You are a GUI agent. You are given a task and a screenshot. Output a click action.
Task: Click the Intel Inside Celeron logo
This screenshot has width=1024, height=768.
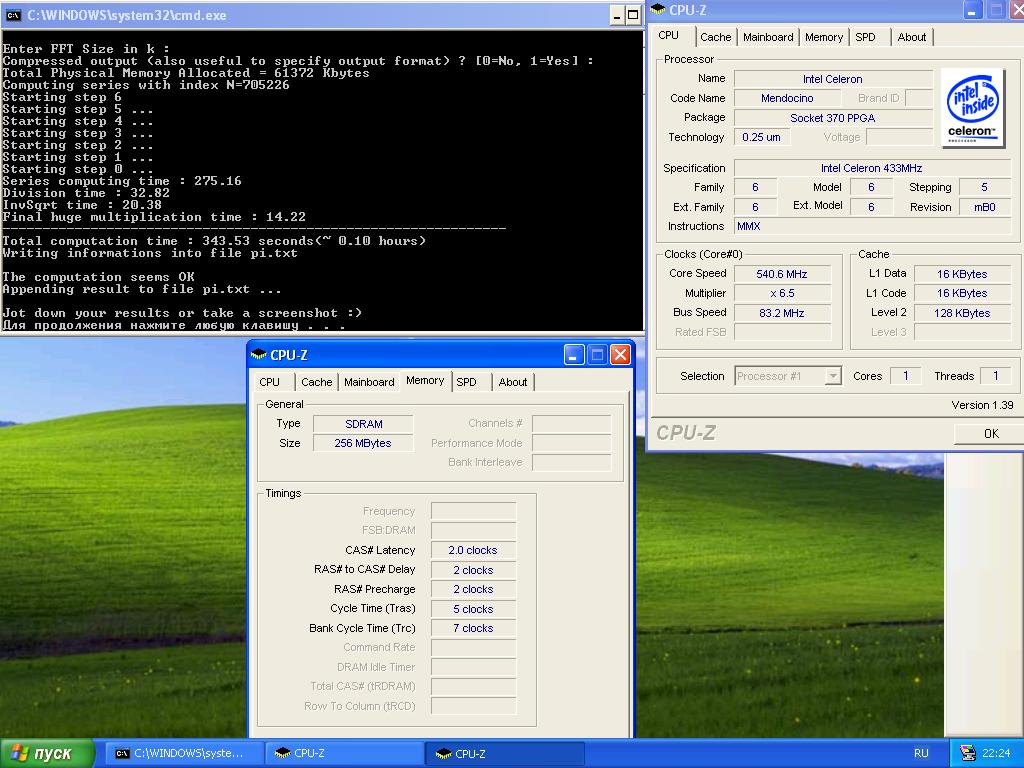[x=972, y=108]
